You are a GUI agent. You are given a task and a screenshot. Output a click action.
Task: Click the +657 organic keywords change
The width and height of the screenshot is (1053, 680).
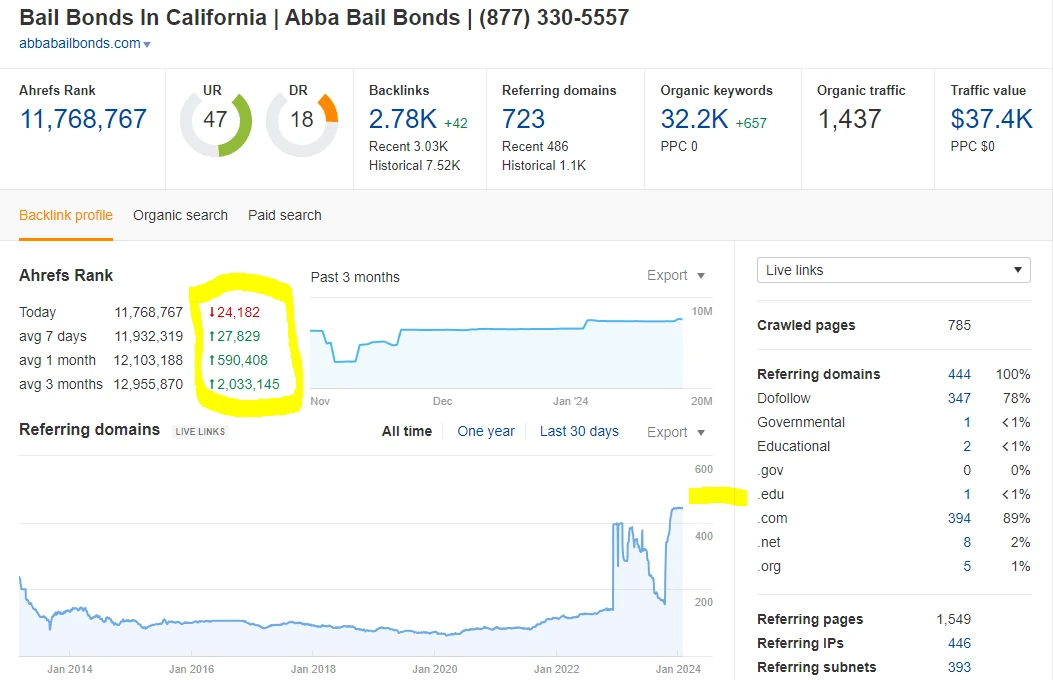coord(751,124)
